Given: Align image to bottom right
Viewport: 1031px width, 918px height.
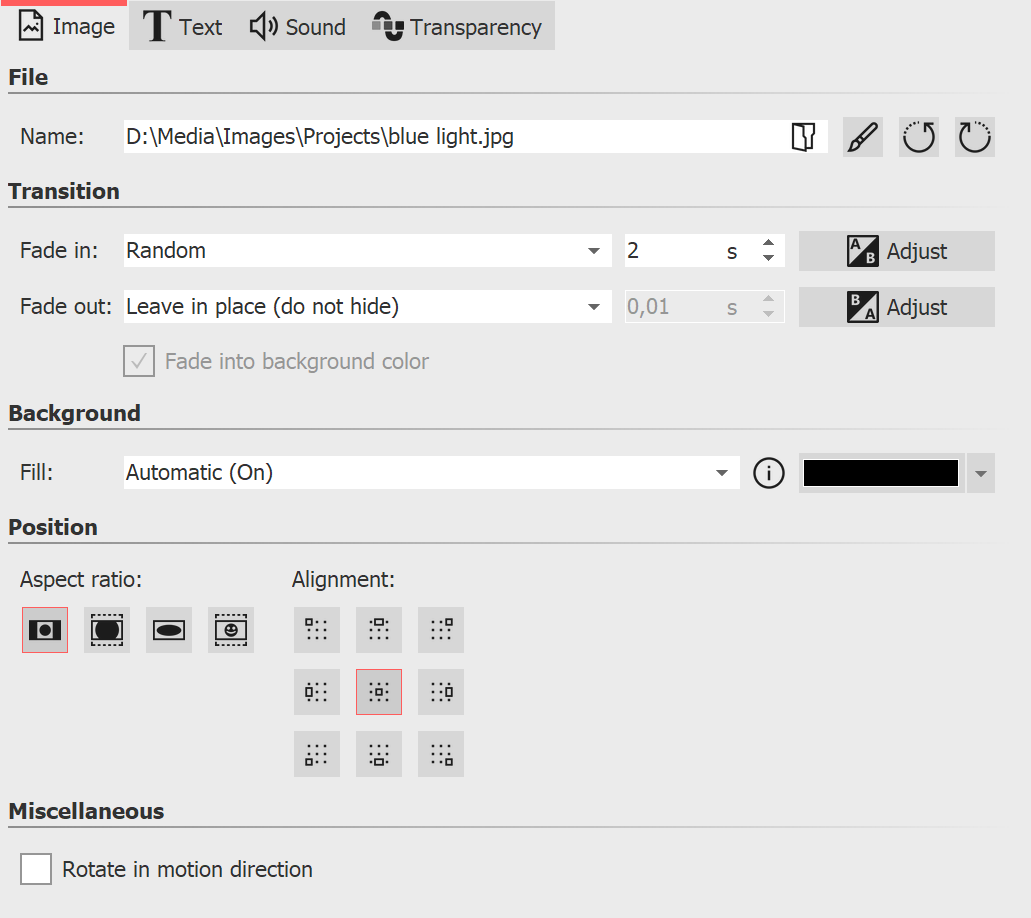Looking at the screenshot, I should [440, 754].
